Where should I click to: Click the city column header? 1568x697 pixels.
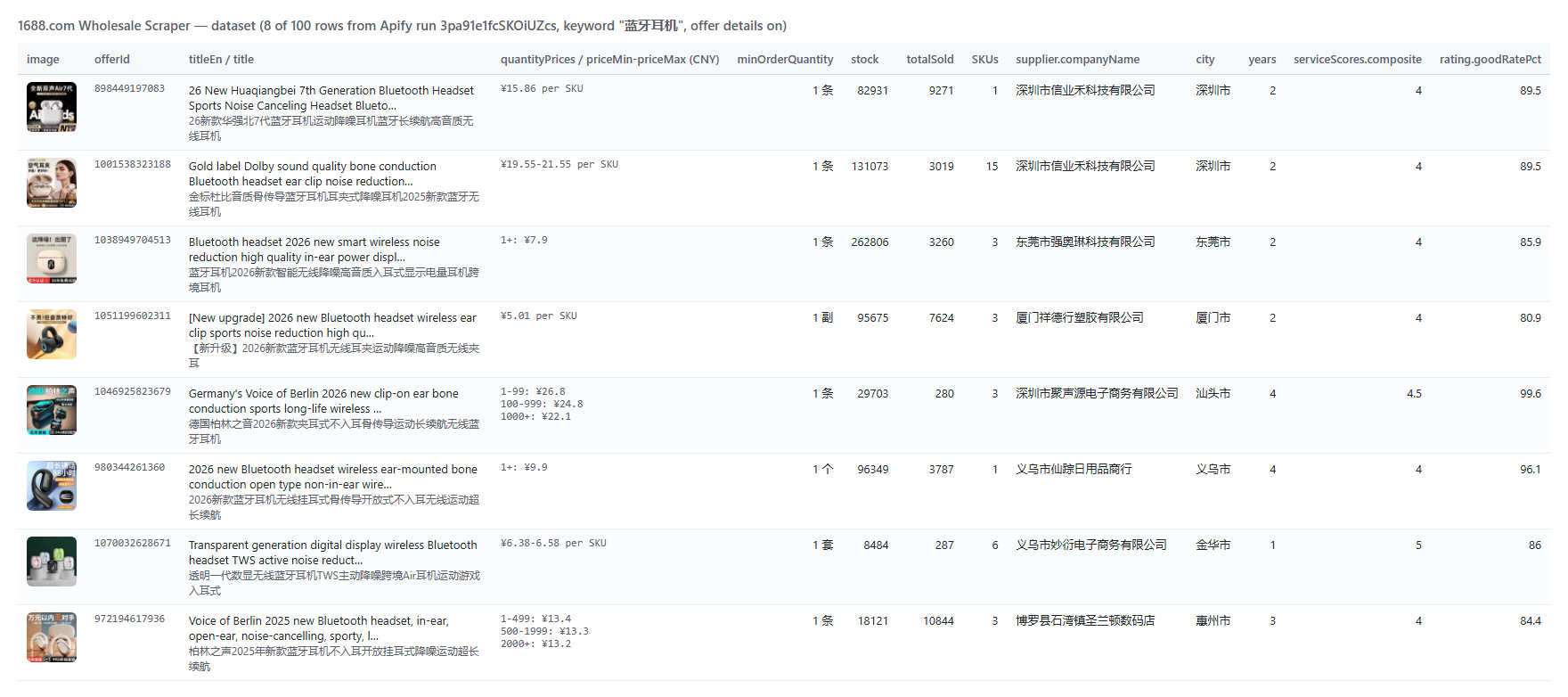[1205, 60]
